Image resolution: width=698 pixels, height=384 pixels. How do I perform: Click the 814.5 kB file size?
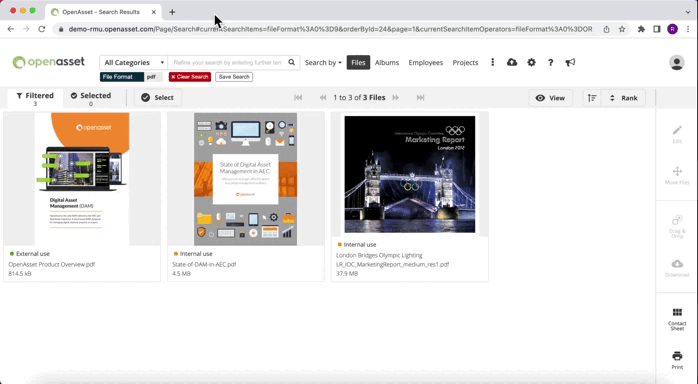tap(20, 274)
